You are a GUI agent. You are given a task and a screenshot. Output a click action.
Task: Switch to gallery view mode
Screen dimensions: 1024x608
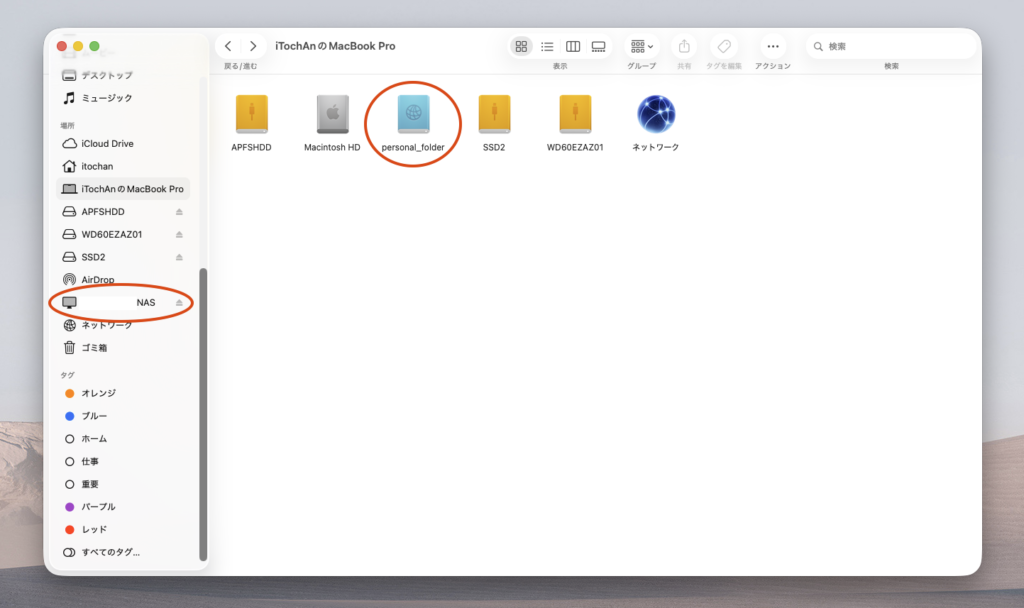599,47
